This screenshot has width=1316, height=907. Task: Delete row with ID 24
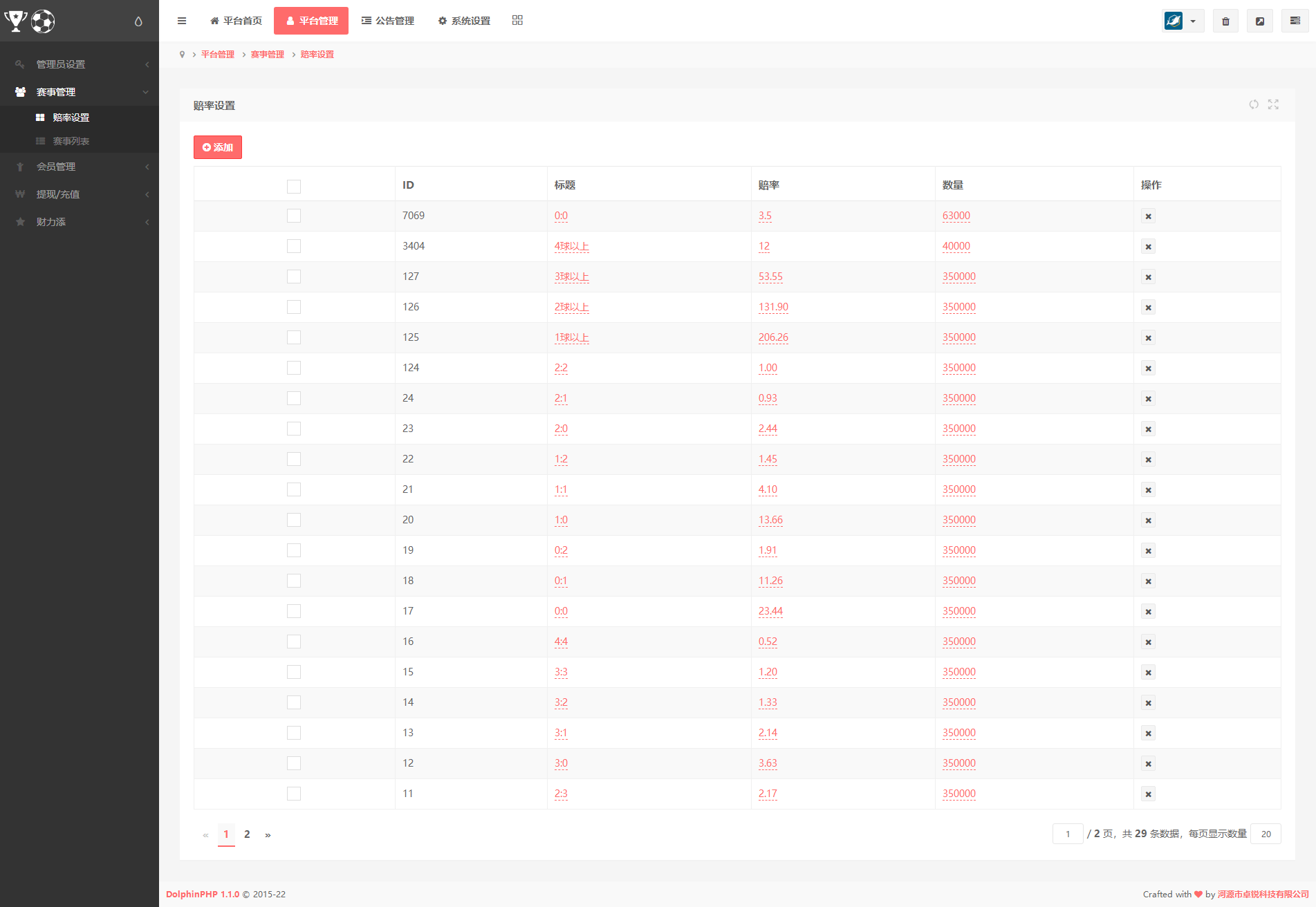[x=1148, y=399]
